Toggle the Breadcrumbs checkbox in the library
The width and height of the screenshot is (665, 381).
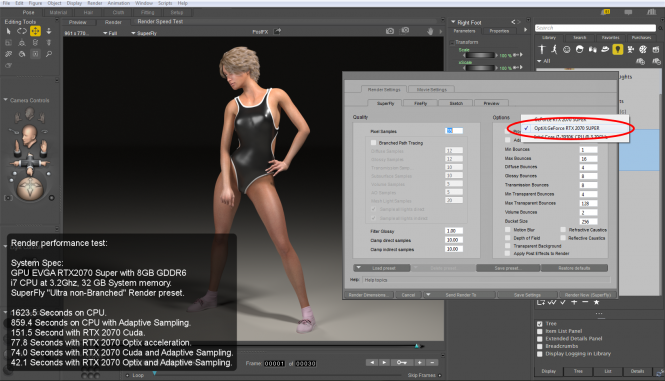540,346
